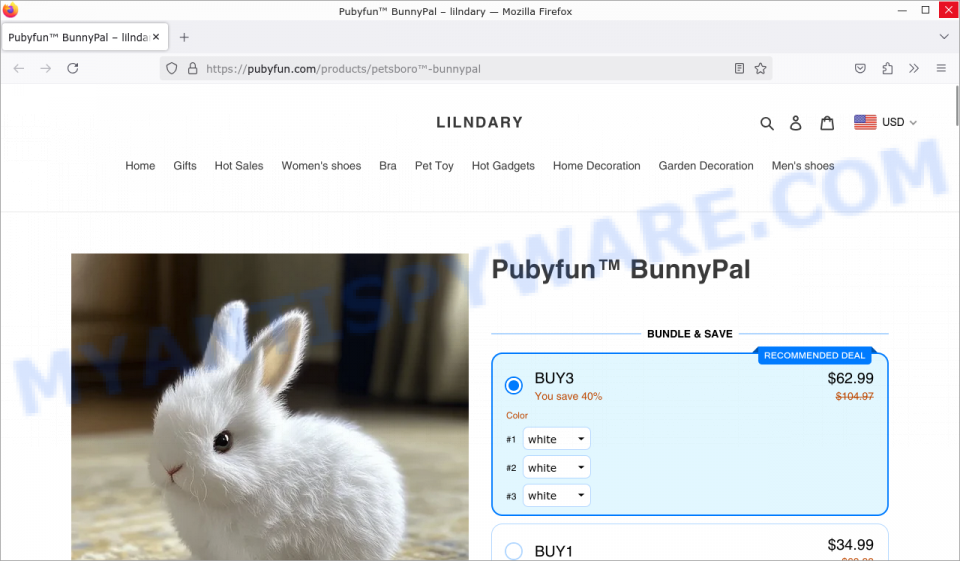The height and width of the screenshot is (561, 960).
Task: Open a new browser tab
Action: click(x=184, y=37)
